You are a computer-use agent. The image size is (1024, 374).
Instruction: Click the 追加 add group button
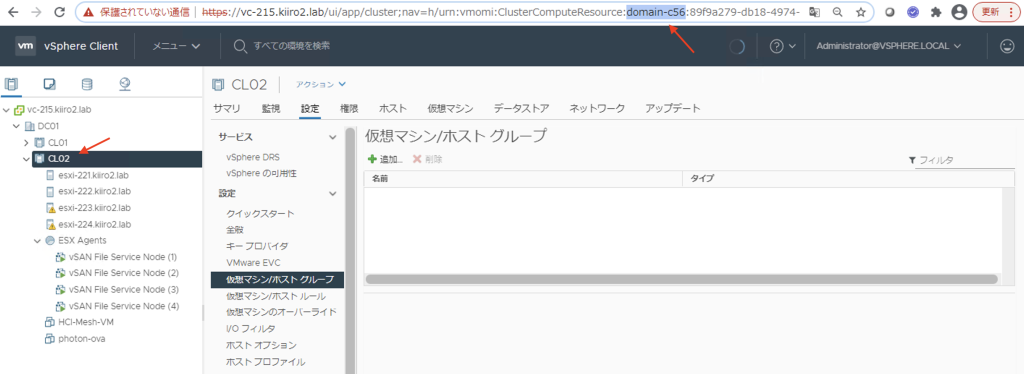tap(385, 159)
